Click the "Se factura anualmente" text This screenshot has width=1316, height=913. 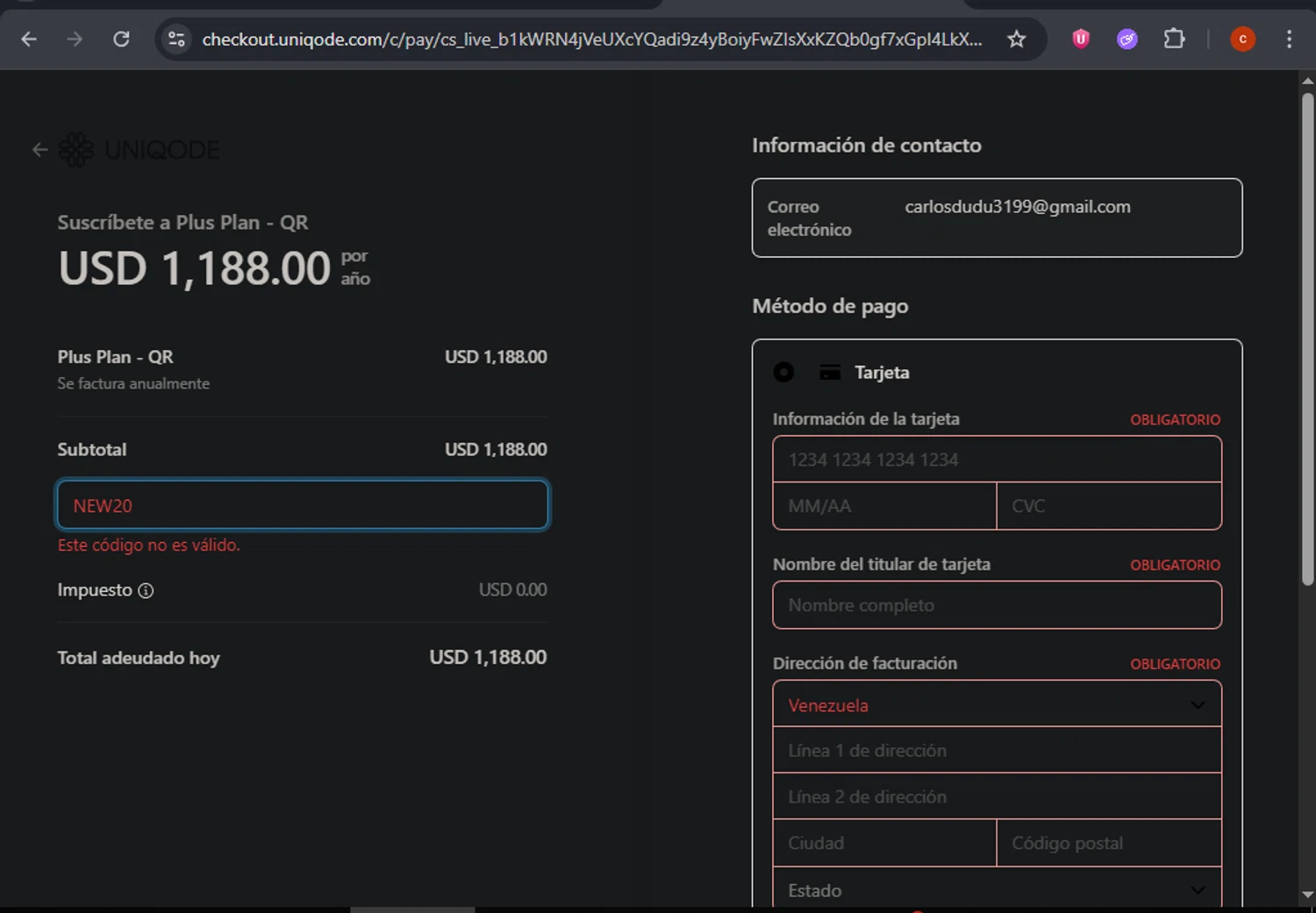[x=133, y=383]
